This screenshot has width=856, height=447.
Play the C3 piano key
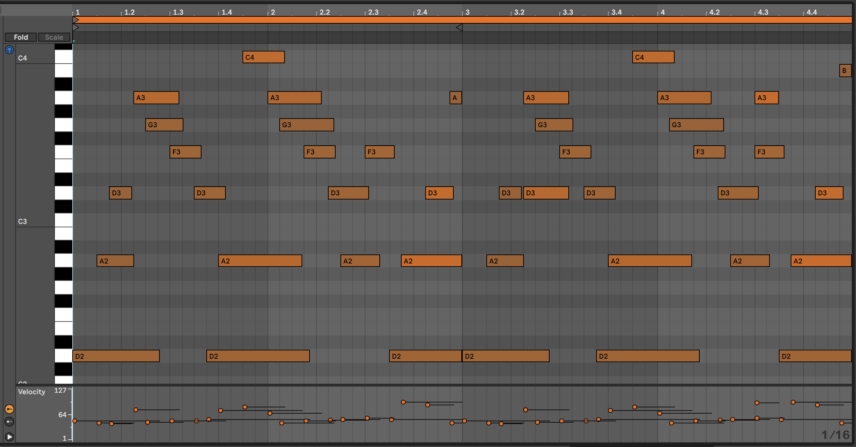[63, 220]
